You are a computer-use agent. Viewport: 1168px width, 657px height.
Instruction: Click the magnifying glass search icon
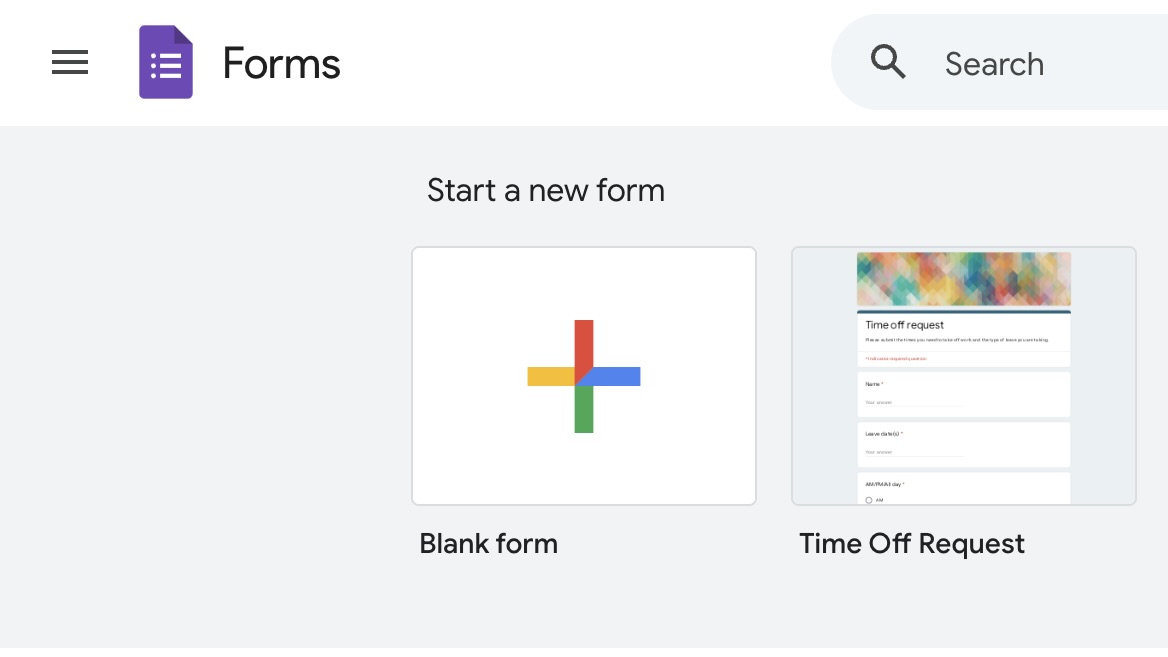tap(888, 63)
